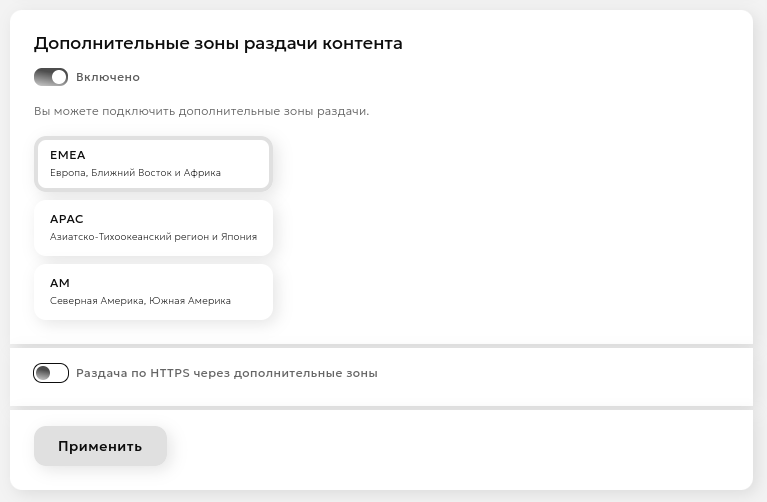Viewport: 767px width, 502px height.
Task: Click the AM title text
Action: click(60, 283)
